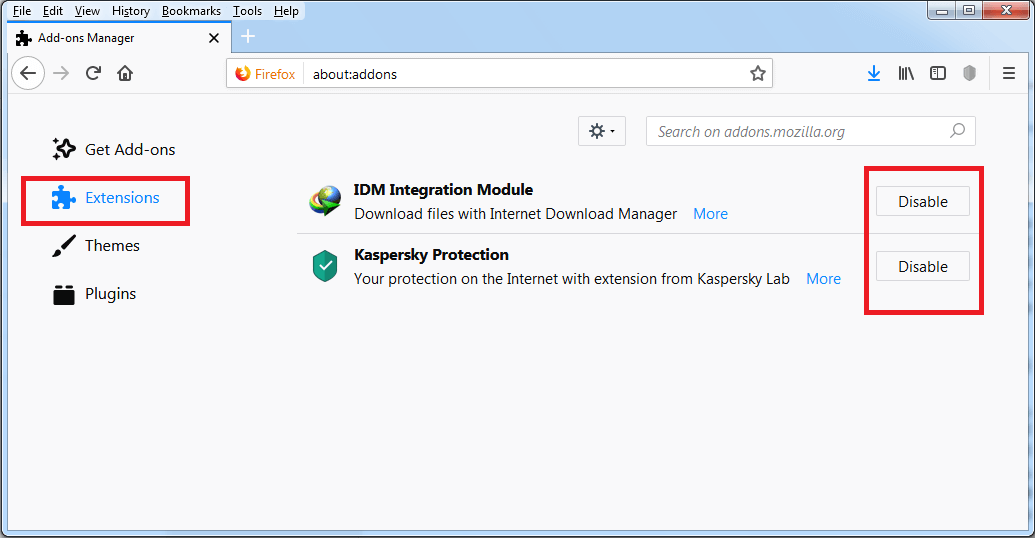Click 'Download files with Internet Download Manager' description

tap(516, 214)
